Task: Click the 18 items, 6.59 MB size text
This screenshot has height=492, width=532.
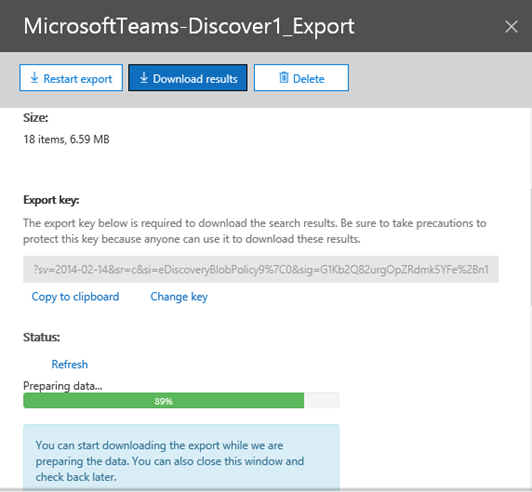Action: point(66,139)
